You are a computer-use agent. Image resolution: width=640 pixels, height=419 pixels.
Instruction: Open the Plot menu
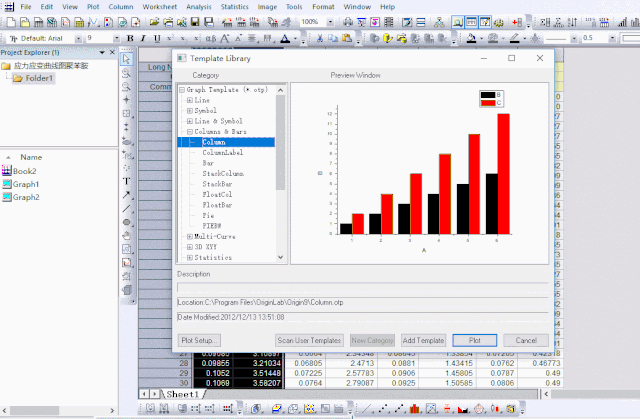93,7
